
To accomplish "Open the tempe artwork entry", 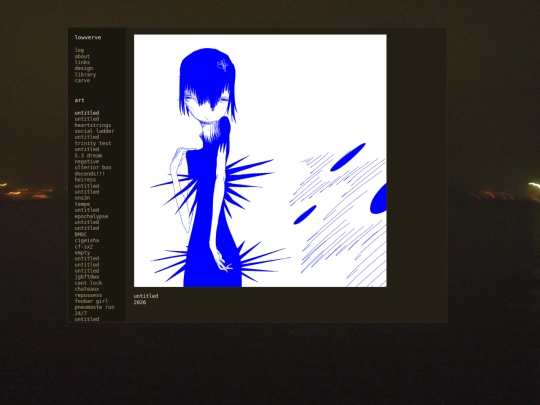I will pyautogui.click(x=82, y=204).
